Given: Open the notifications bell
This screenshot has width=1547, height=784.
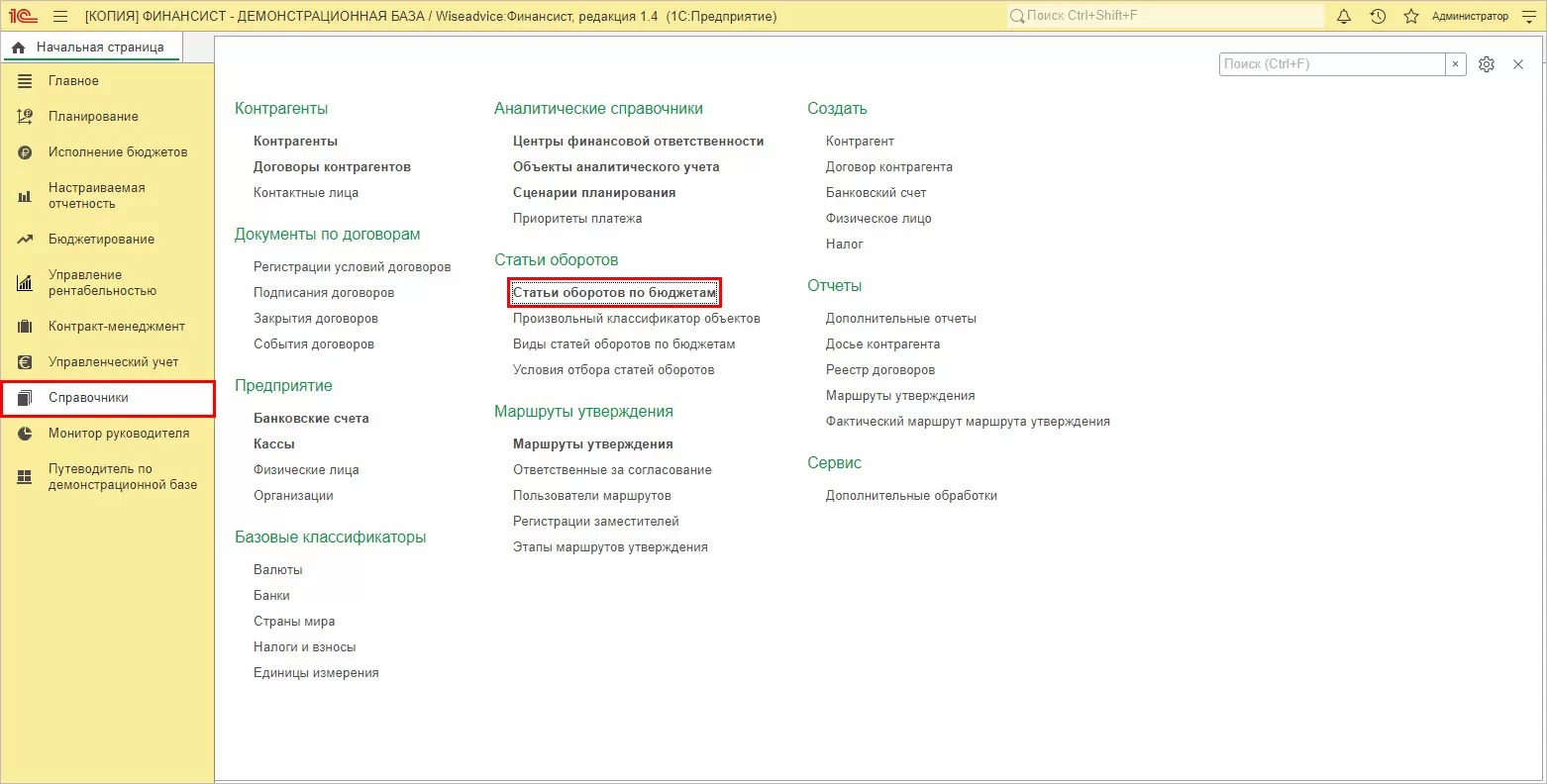Looking at the screenshot, I should (x=1344, y=16).
